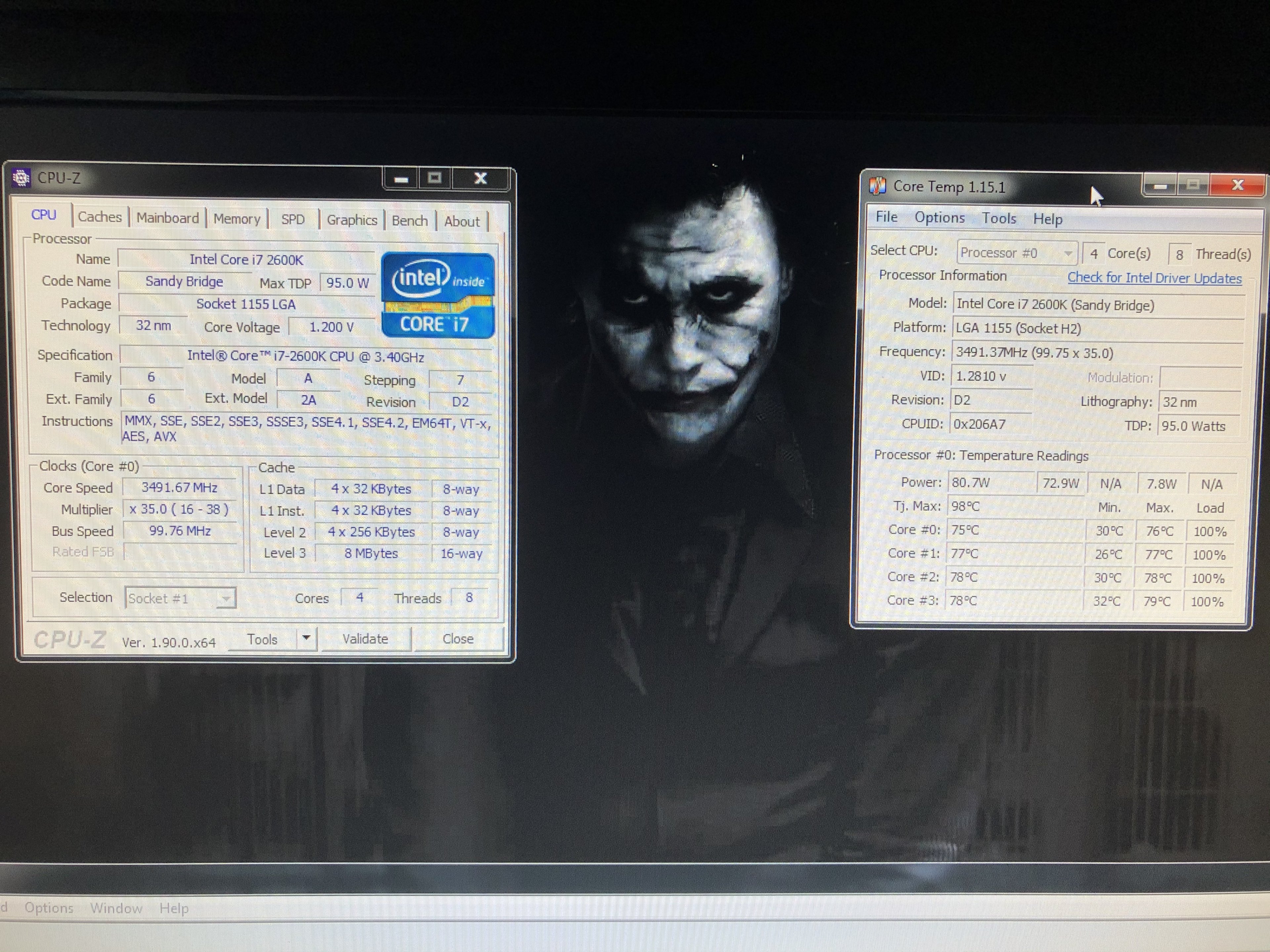Open the Tools dropdown arrow in CPU-Z
This screenshot has width=1270, height=952.
pyautogui.click(x=307, y=638)
